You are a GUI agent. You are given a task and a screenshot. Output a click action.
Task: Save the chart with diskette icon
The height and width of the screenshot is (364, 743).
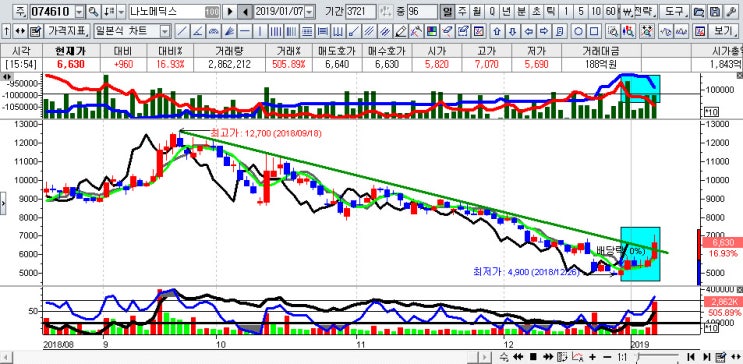click(715, 11)
